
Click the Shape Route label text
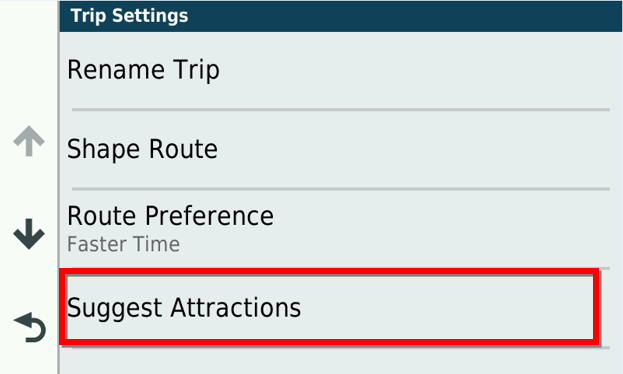pyautogui.click(x=142, y=149)
